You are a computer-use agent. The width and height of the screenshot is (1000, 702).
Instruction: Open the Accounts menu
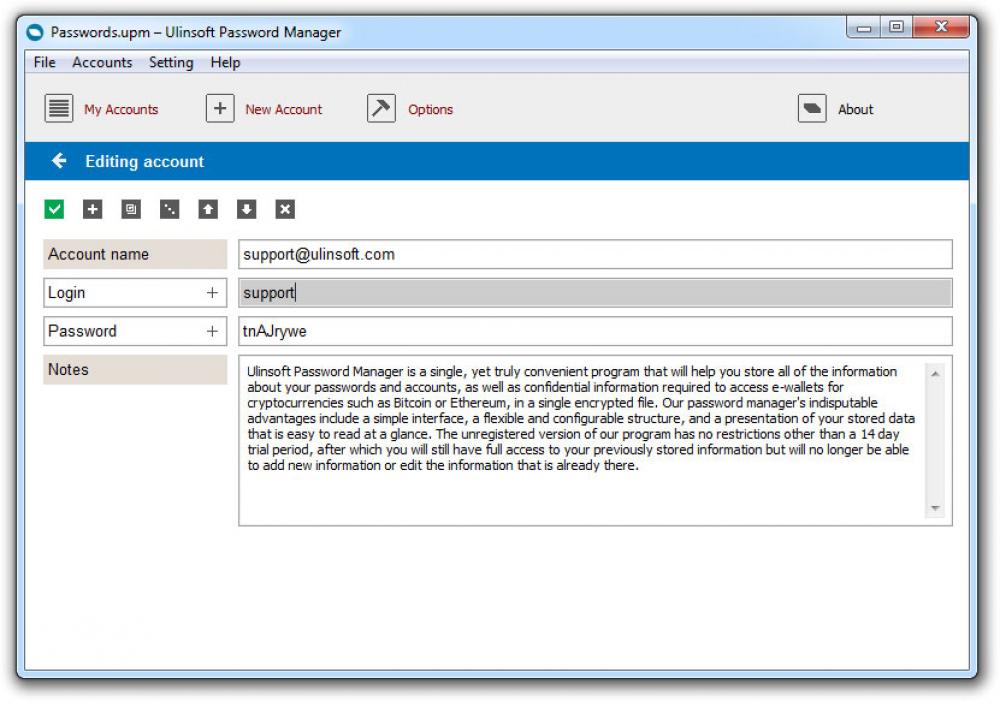click(102, 62)
